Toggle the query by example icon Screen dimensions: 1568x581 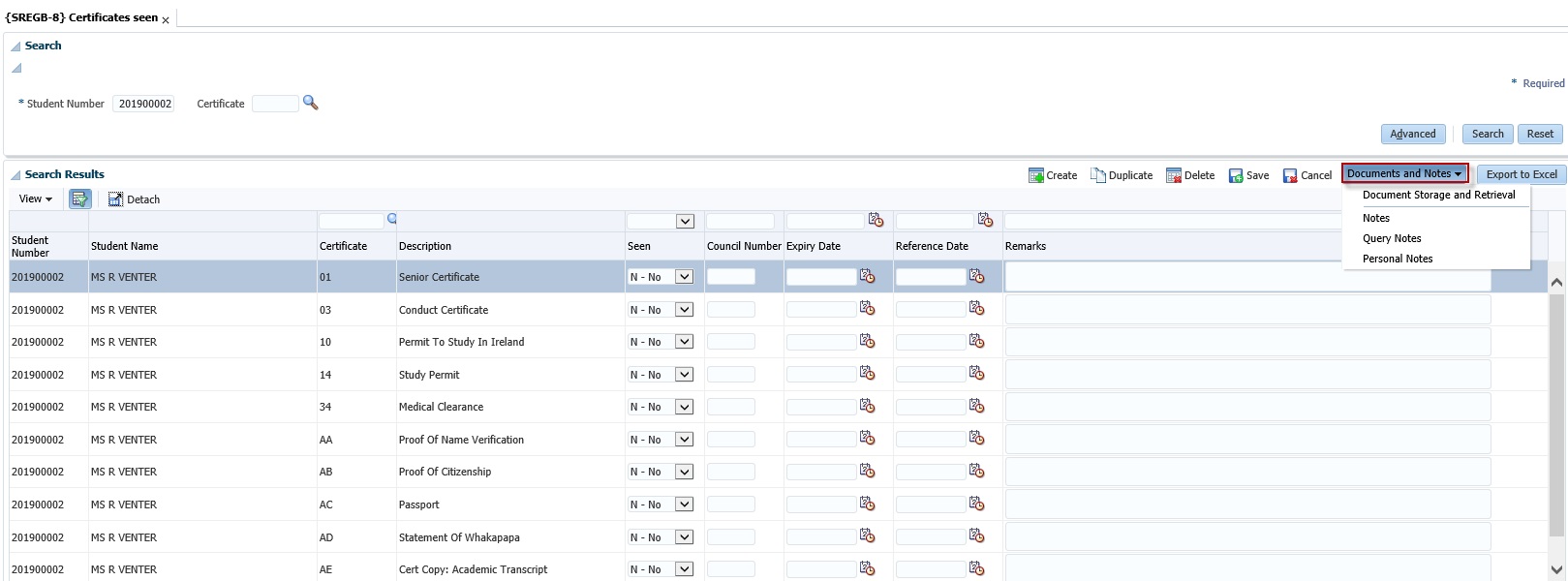(79, 199)
